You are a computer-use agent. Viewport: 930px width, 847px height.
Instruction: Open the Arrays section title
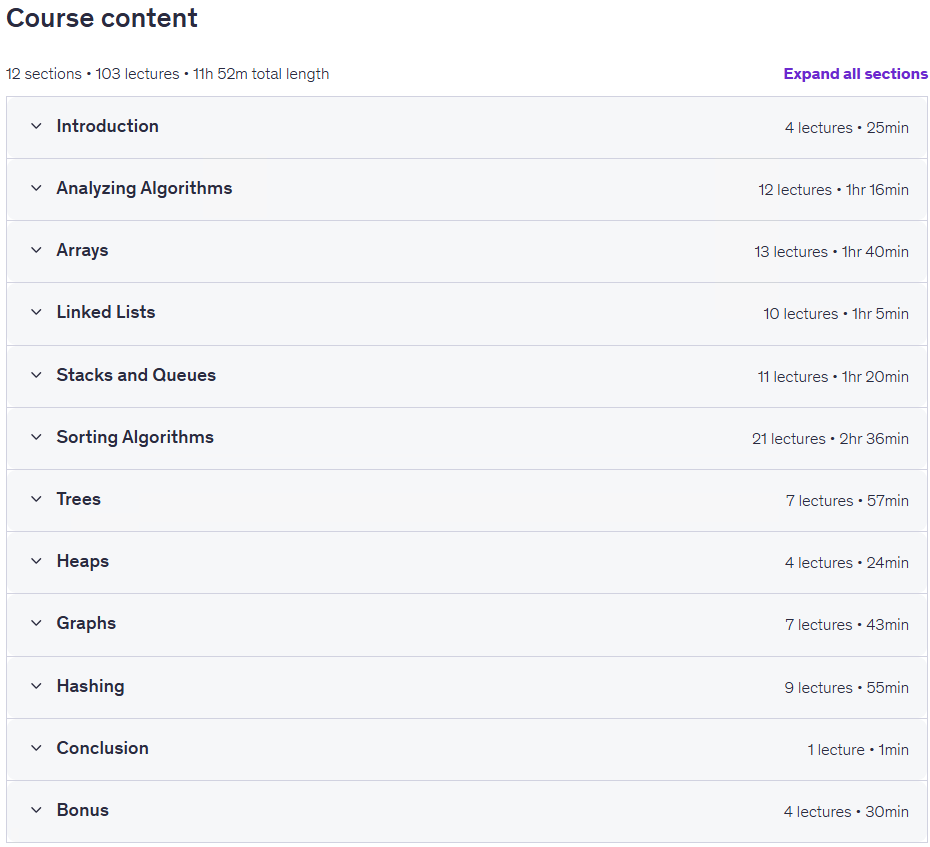pos(82,250)
